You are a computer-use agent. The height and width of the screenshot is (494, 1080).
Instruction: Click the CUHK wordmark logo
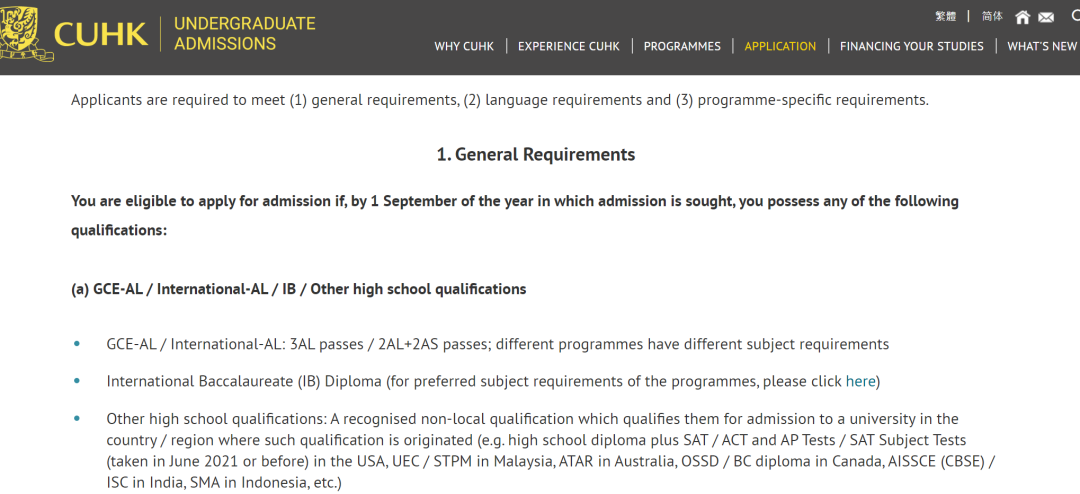(x=101, y=34)
